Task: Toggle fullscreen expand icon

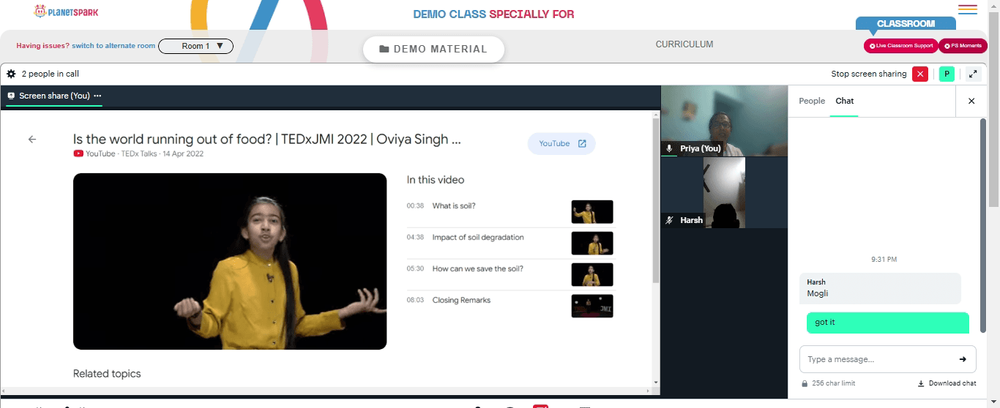Action: [973, 74]
